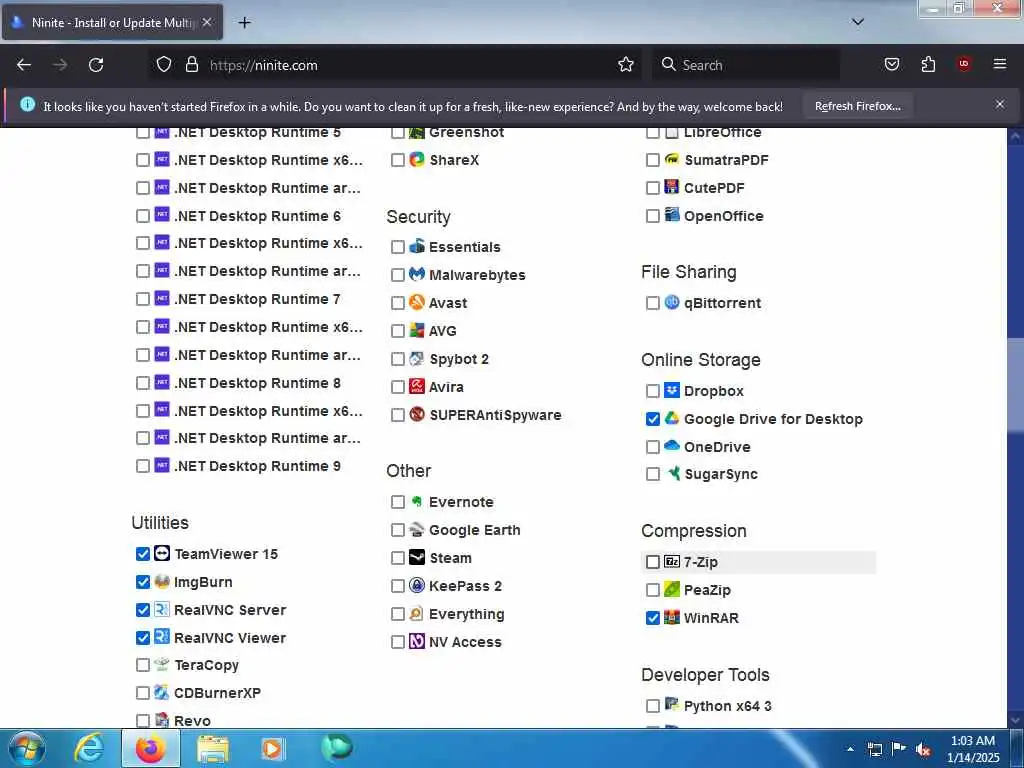Close the Ninite tab

click(x=207, y=22)
